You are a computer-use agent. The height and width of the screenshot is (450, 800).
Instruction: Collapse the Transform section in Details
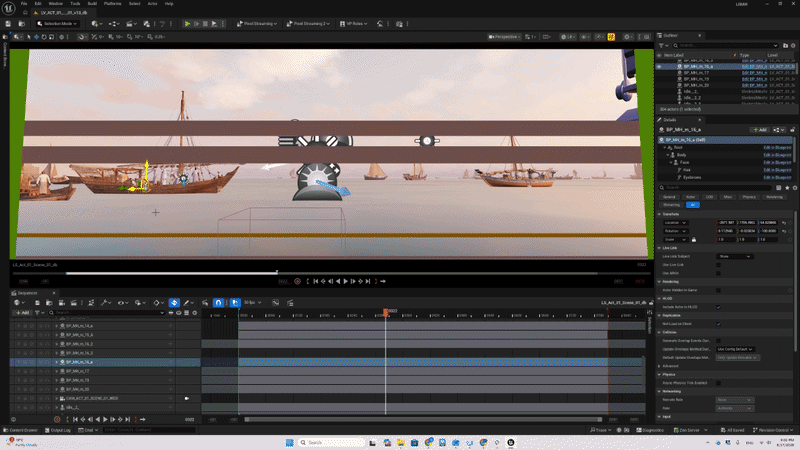tap(659, 214)
